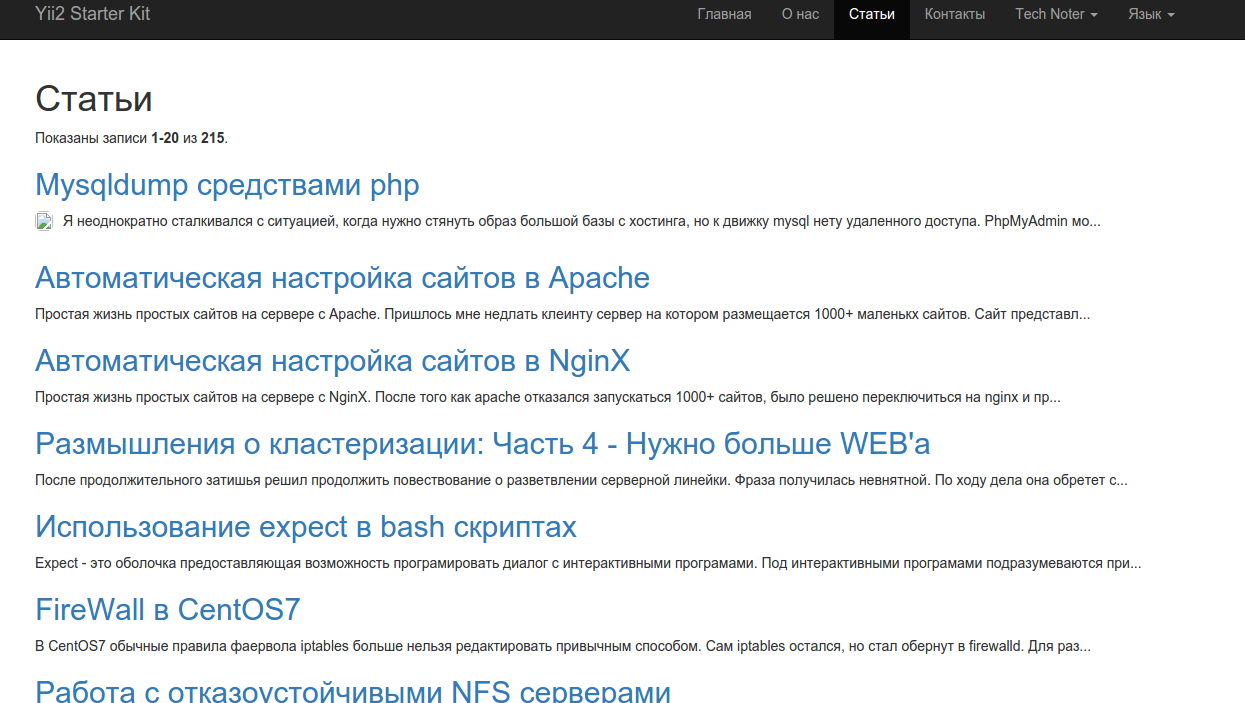Open article FireWall в CentOS7

tap(168, 609)
